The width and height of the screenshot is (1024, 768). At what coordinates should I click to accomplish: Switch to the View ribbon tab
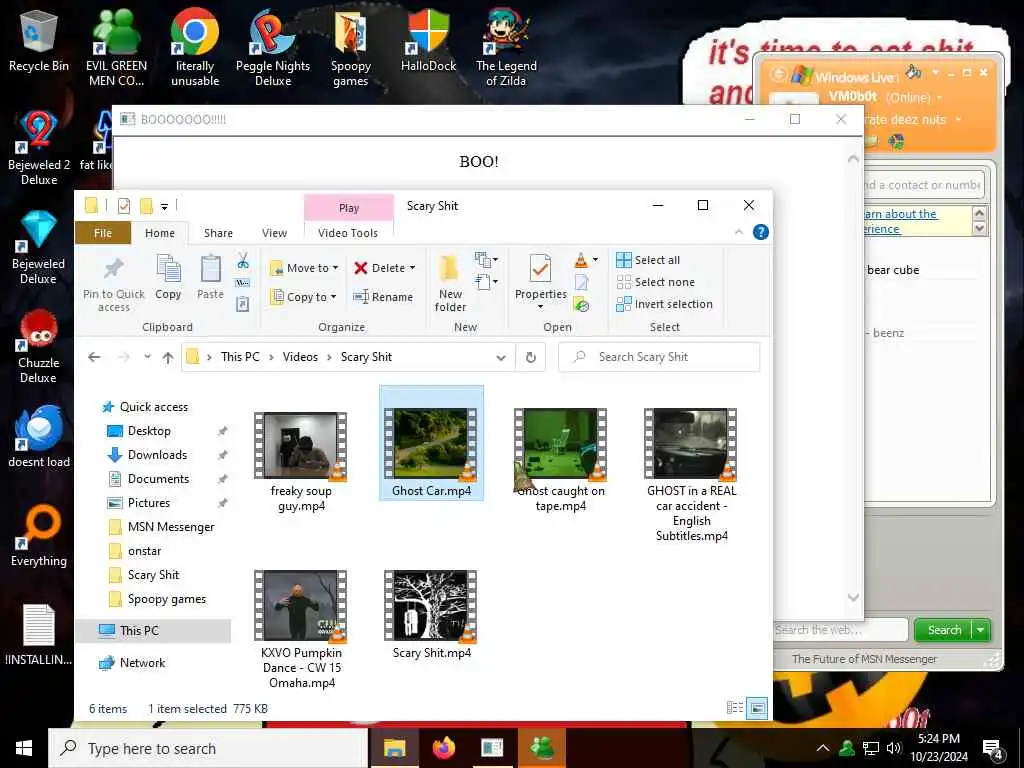click(274, 233)
